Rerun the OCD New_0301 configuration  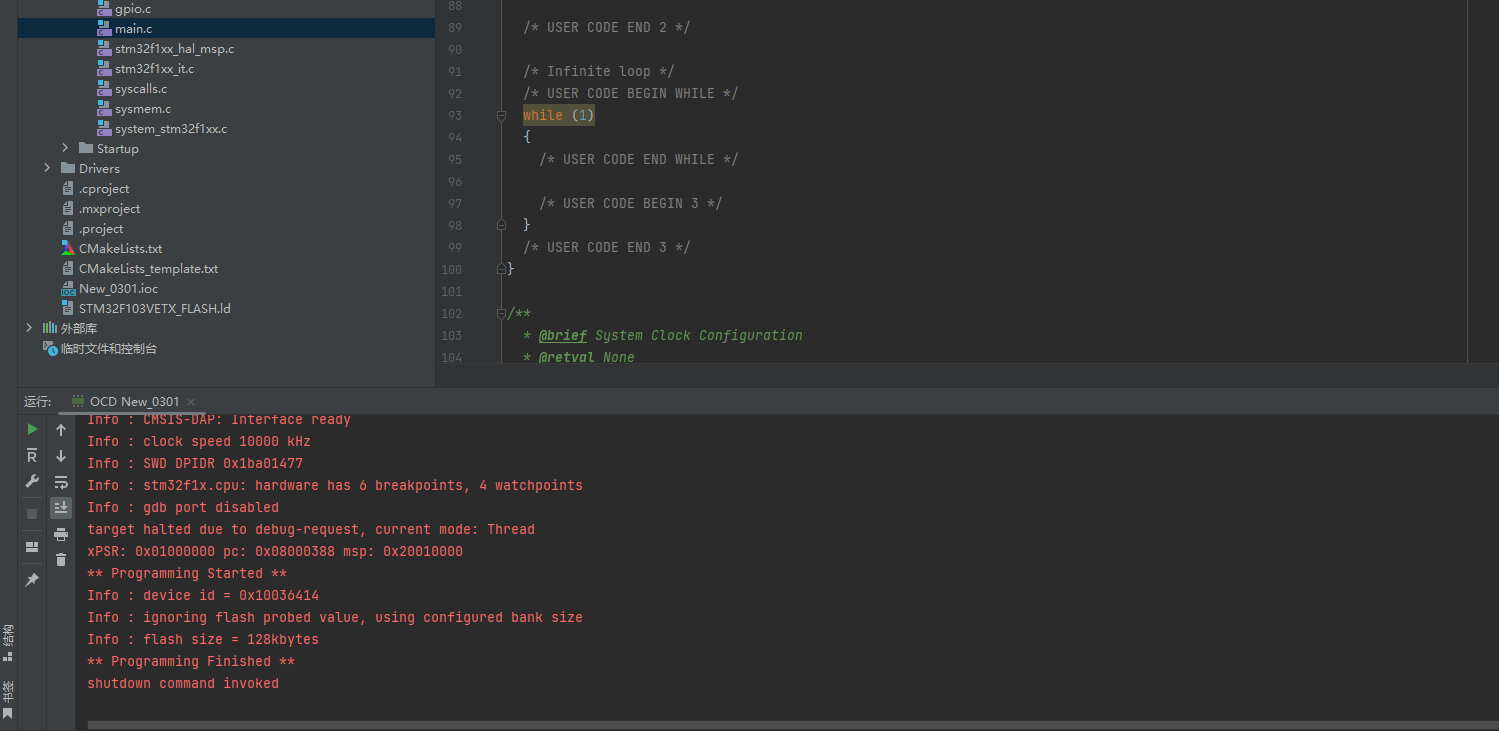(31, 428)
